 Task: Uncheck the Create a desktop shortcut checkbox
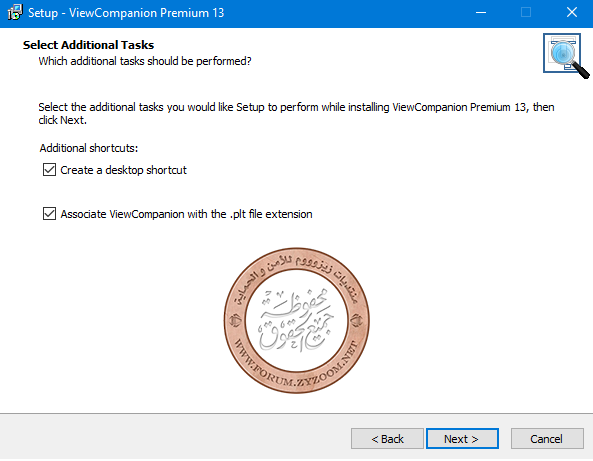point(50,170)
